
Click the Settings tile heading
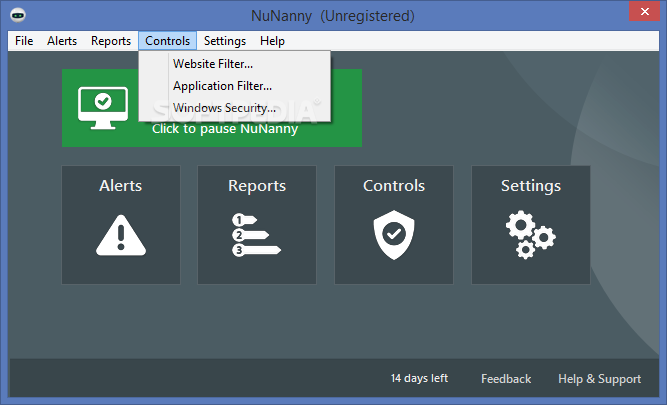coord(531,185)
